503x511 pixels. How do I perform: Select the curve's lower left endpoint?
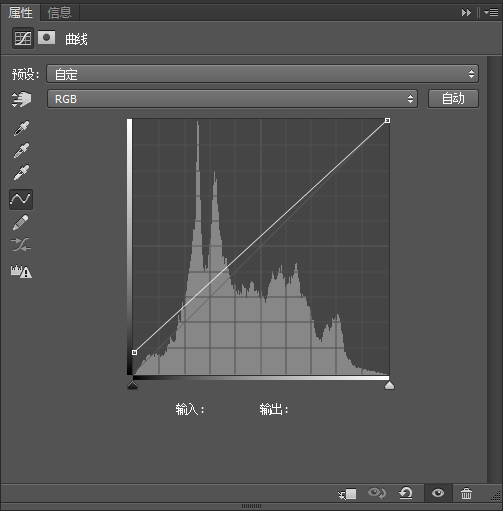click(134, 352)
